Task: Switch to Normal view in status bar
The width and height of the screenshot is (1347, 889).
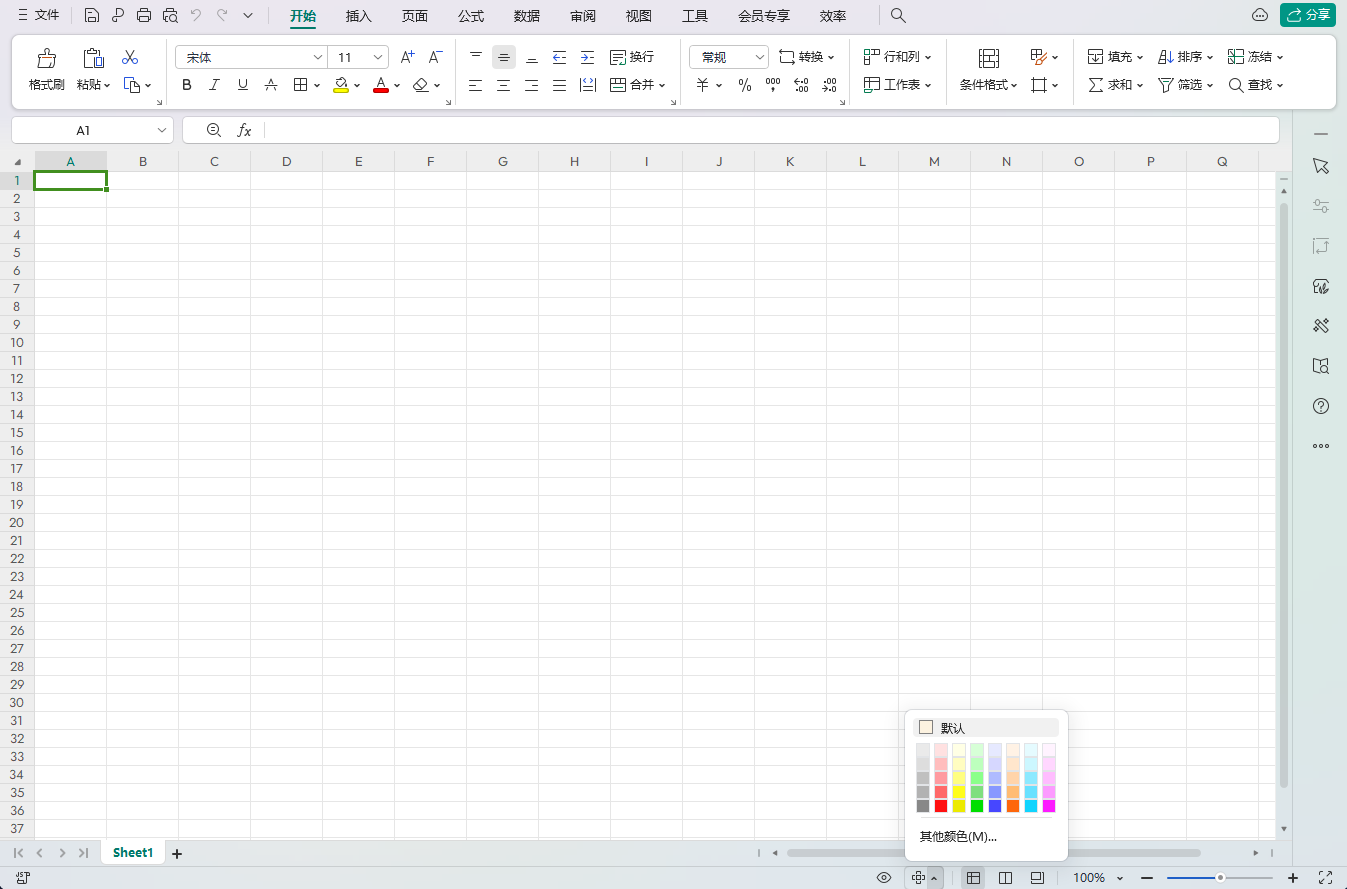Action: point(973,877)
